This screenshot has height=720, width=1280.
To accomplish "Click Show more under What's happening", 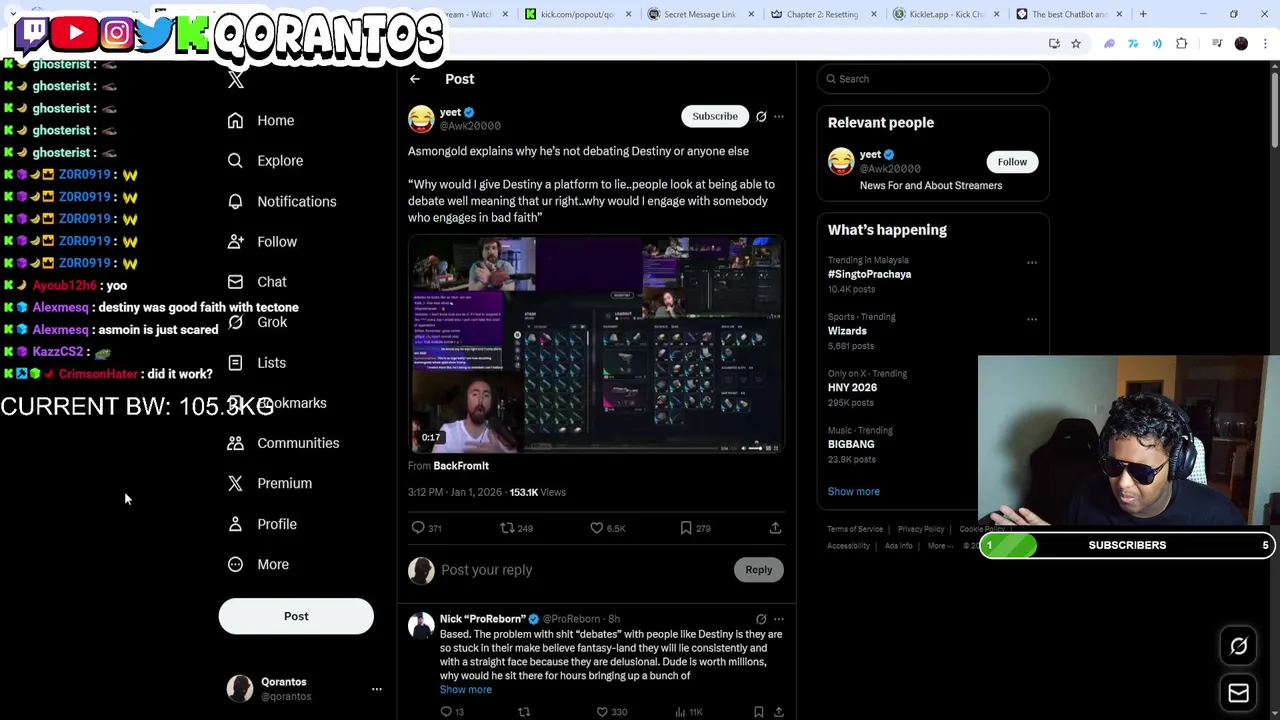I will 853,491.
